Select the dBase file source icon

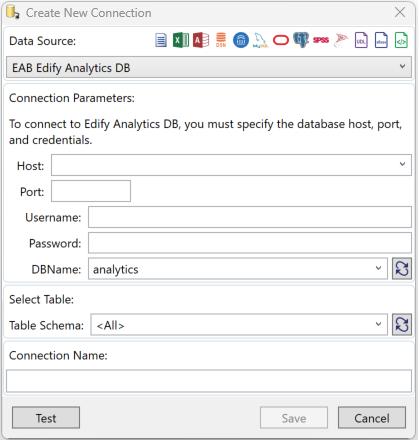coord(381,41)
